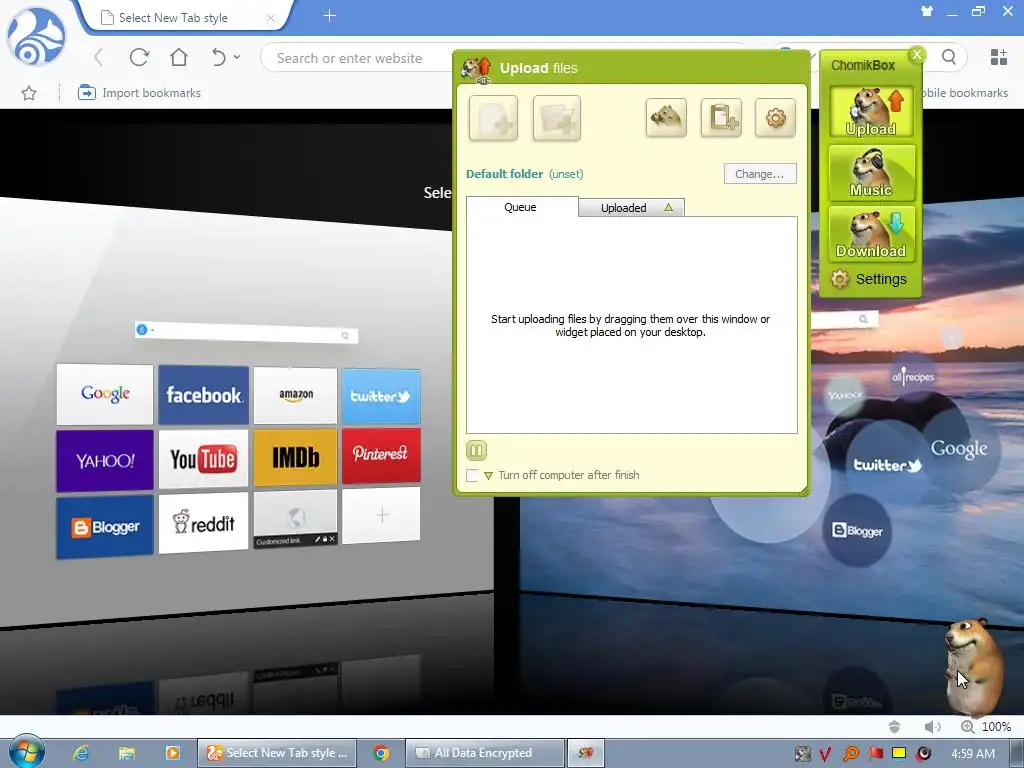Open a new browser tab
The image size is (1024, 768).
329,16
